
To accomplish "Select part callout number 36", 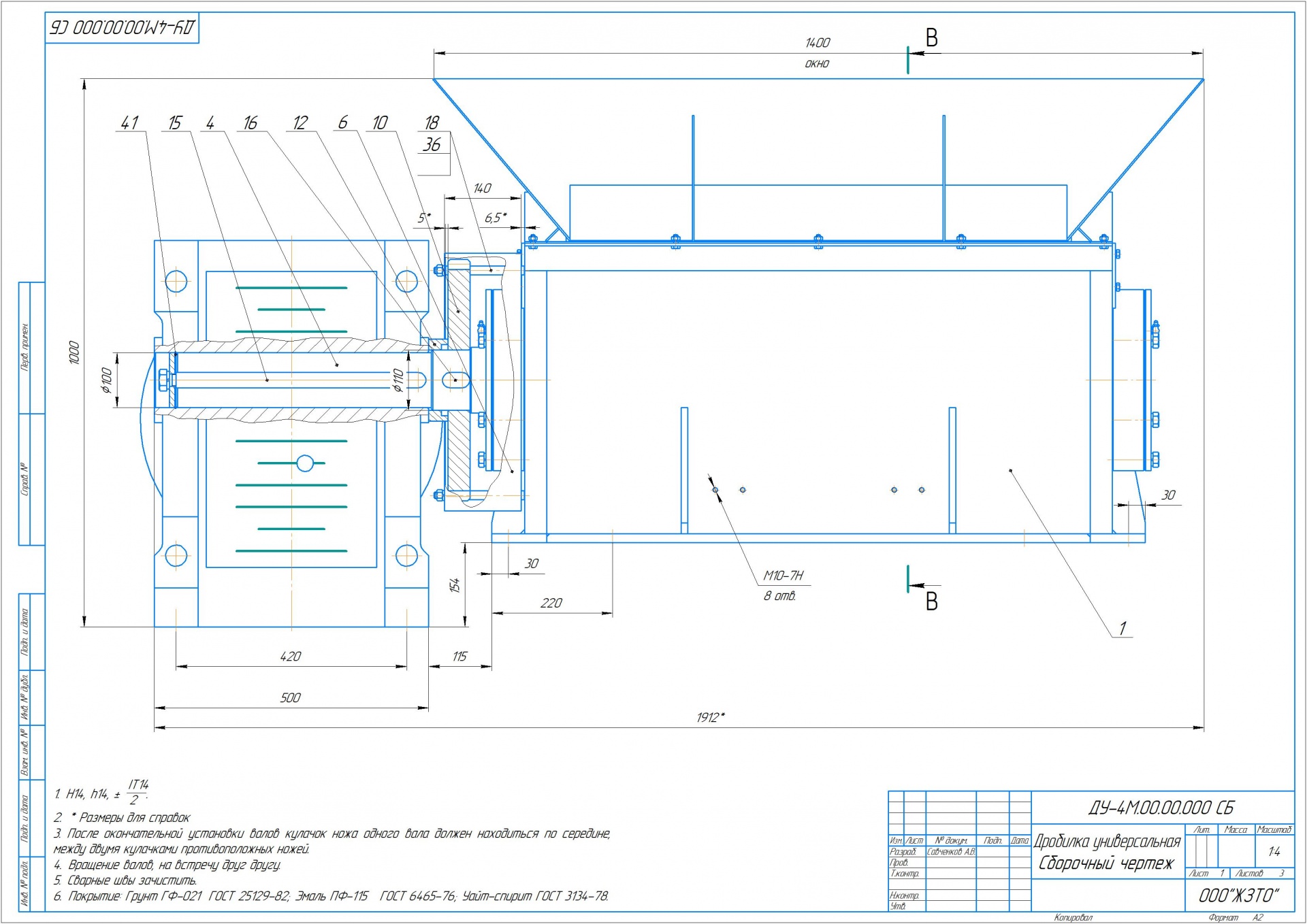I will click(432, 144).
